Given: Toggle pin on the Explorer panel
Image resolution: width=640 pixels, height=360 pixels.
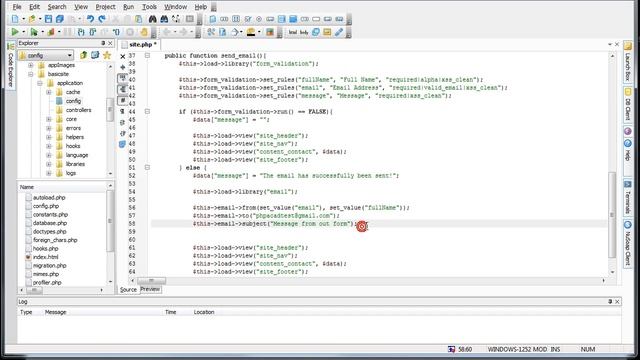Looking at the screenshot, I should (103, 43).
